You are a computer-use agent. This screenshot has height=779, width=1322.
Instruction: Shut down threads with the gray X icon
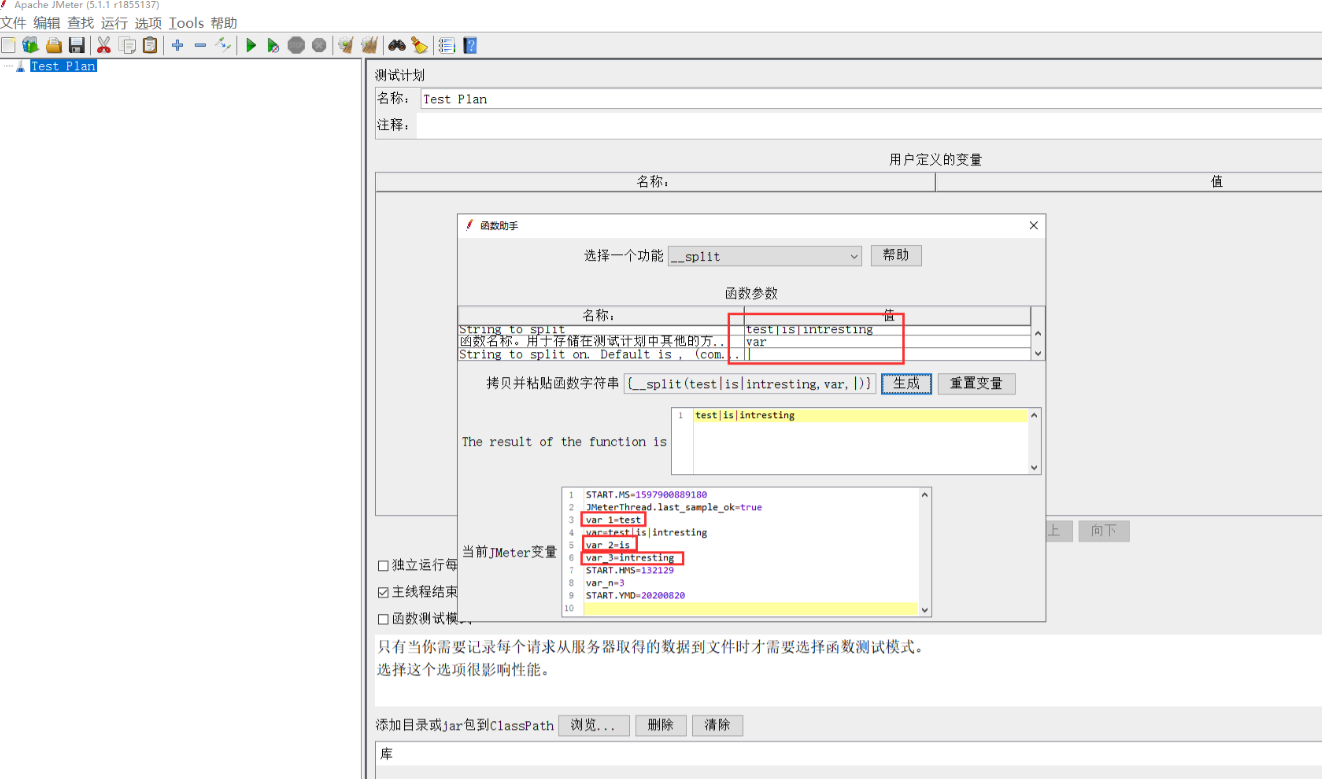pos(319,45)
